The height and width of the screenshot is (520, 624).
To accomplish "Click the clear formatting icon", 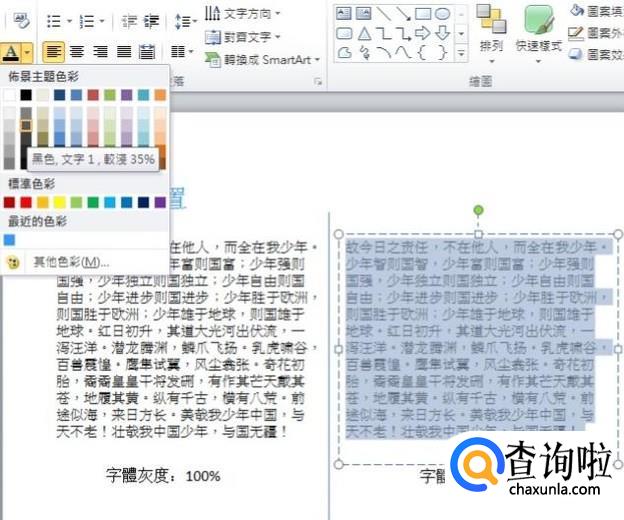I will tap(21, 20).
